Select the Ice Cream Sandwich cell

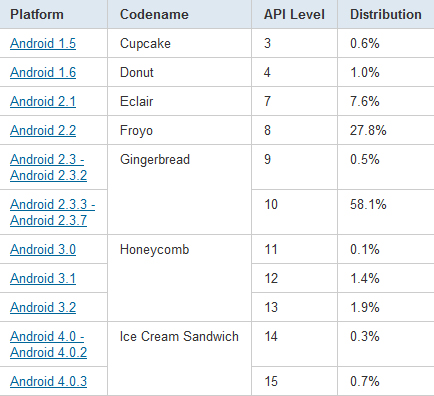179,358
